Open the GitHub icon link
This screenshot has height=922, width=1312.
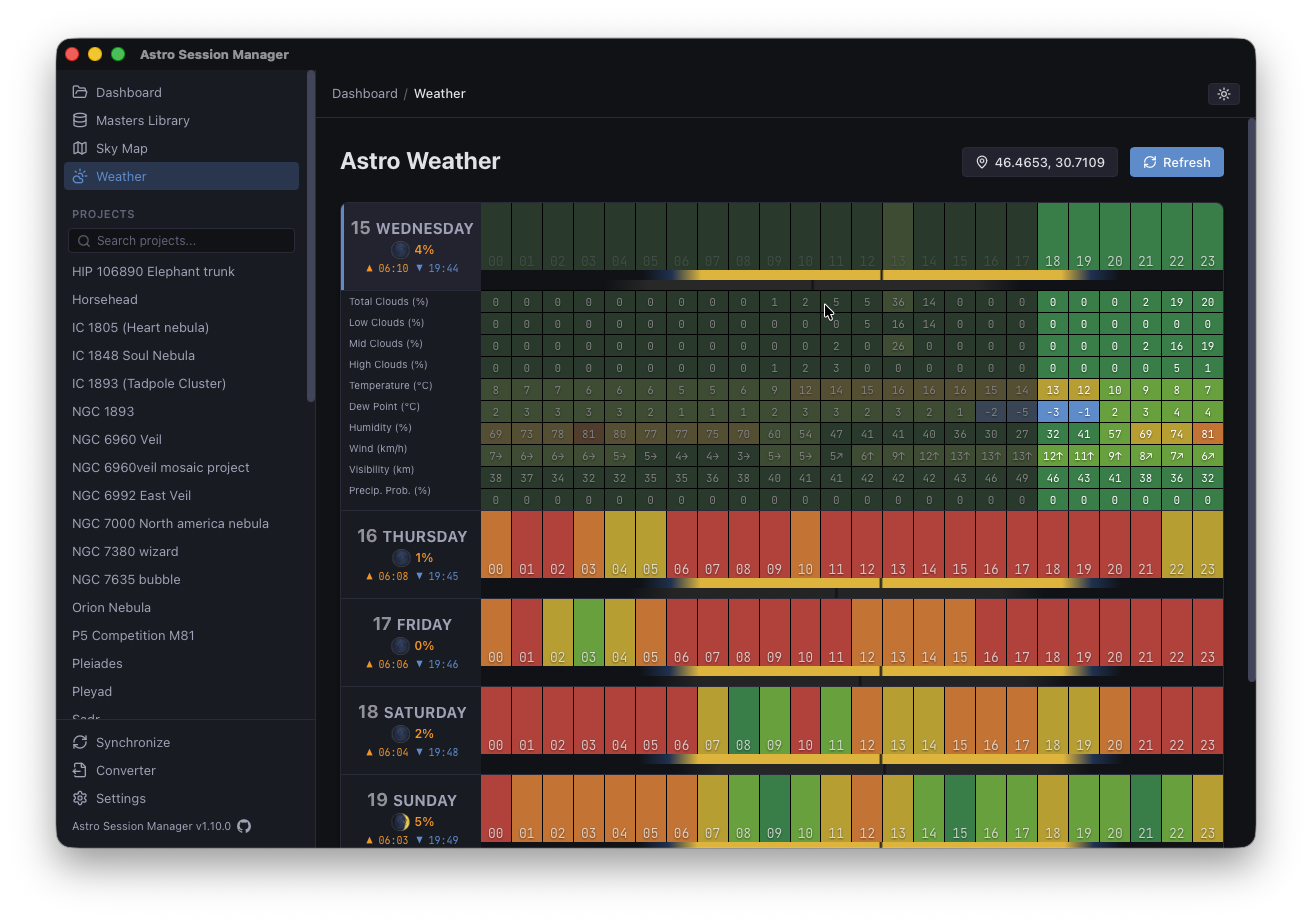click(244, 826)
